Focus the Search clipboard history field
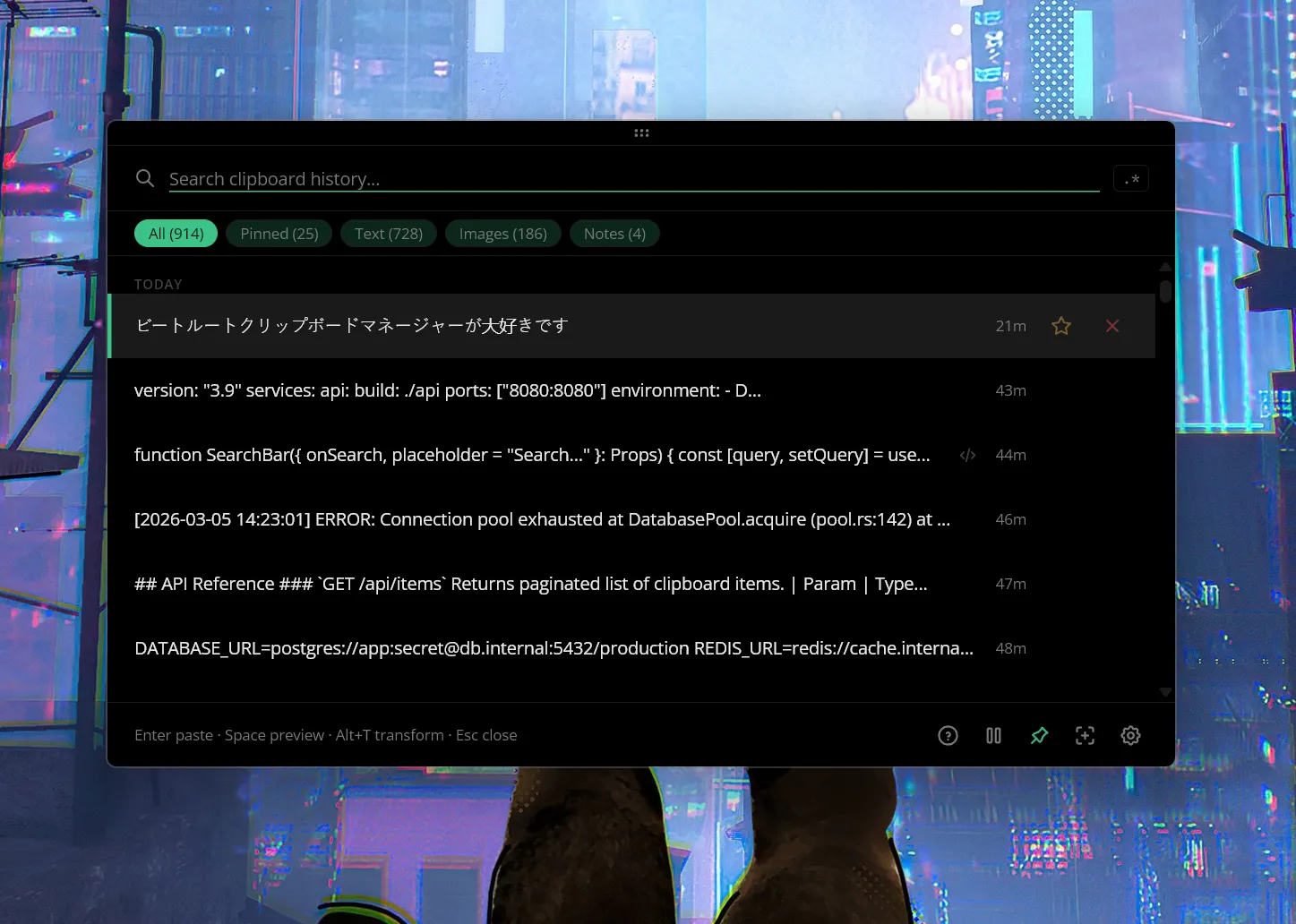 click(x=627, y=179)
